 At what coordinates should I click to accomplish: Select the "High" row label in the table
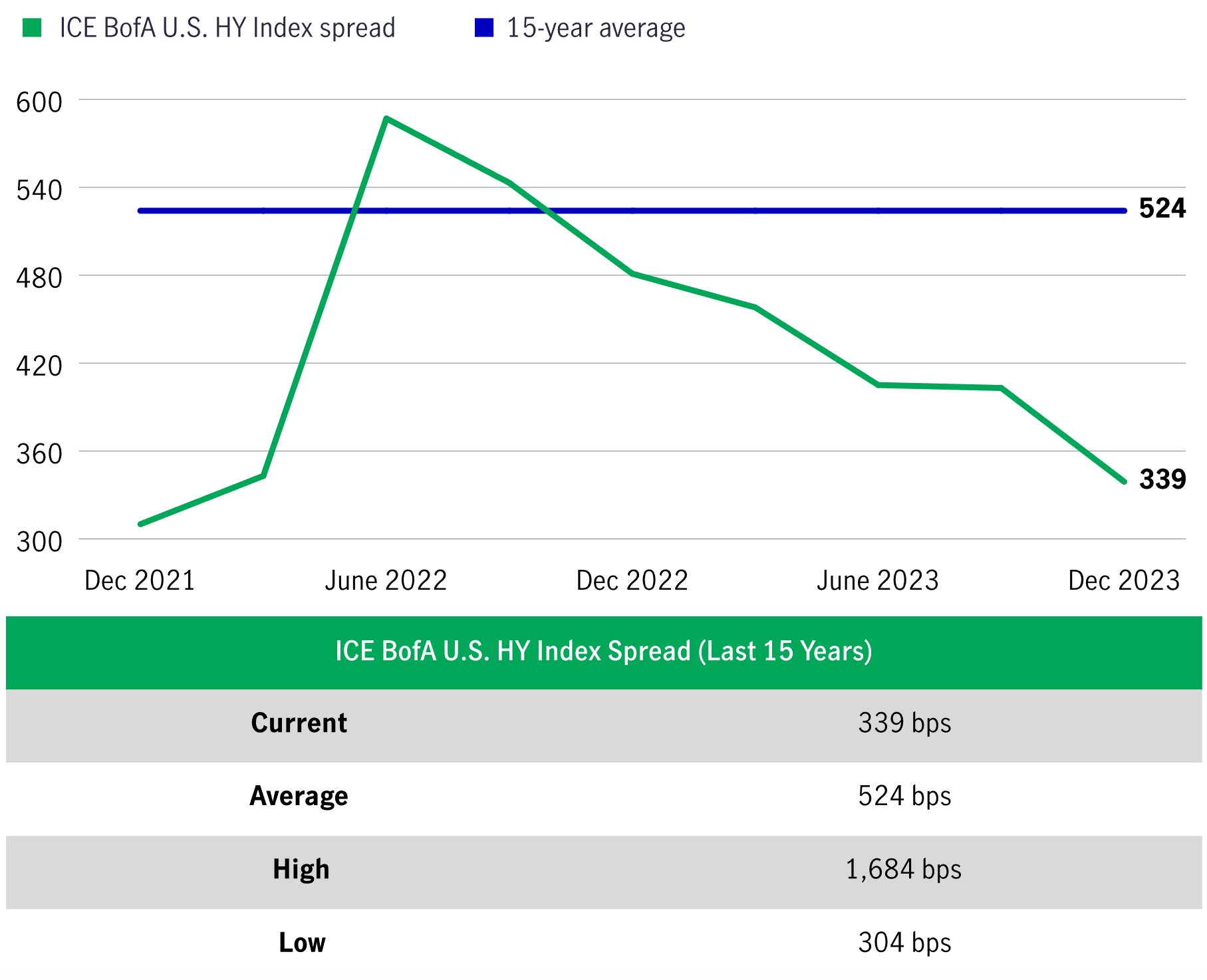(x=301, y=870)
